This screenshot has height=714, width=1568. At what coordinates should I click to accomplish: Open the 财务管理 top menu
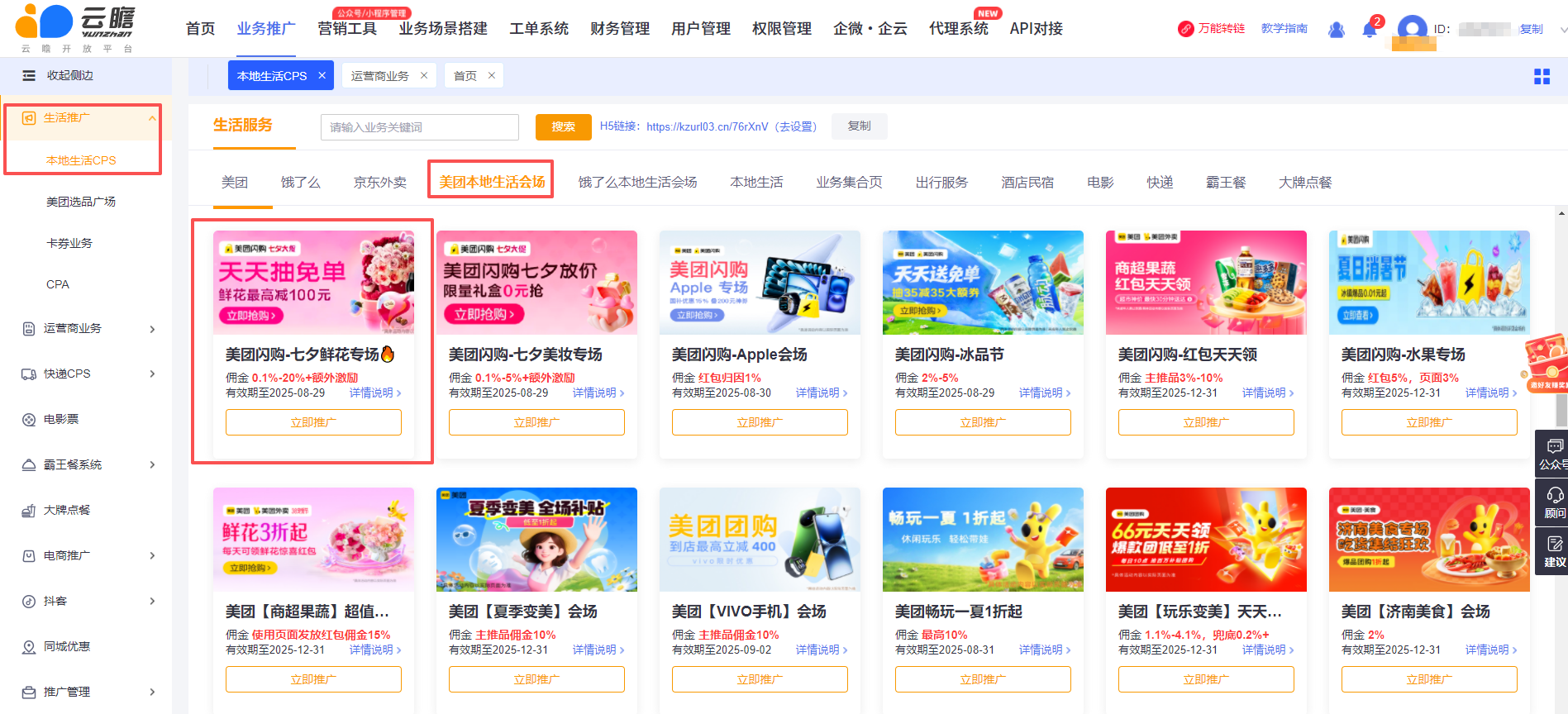[x=620, y=29]
